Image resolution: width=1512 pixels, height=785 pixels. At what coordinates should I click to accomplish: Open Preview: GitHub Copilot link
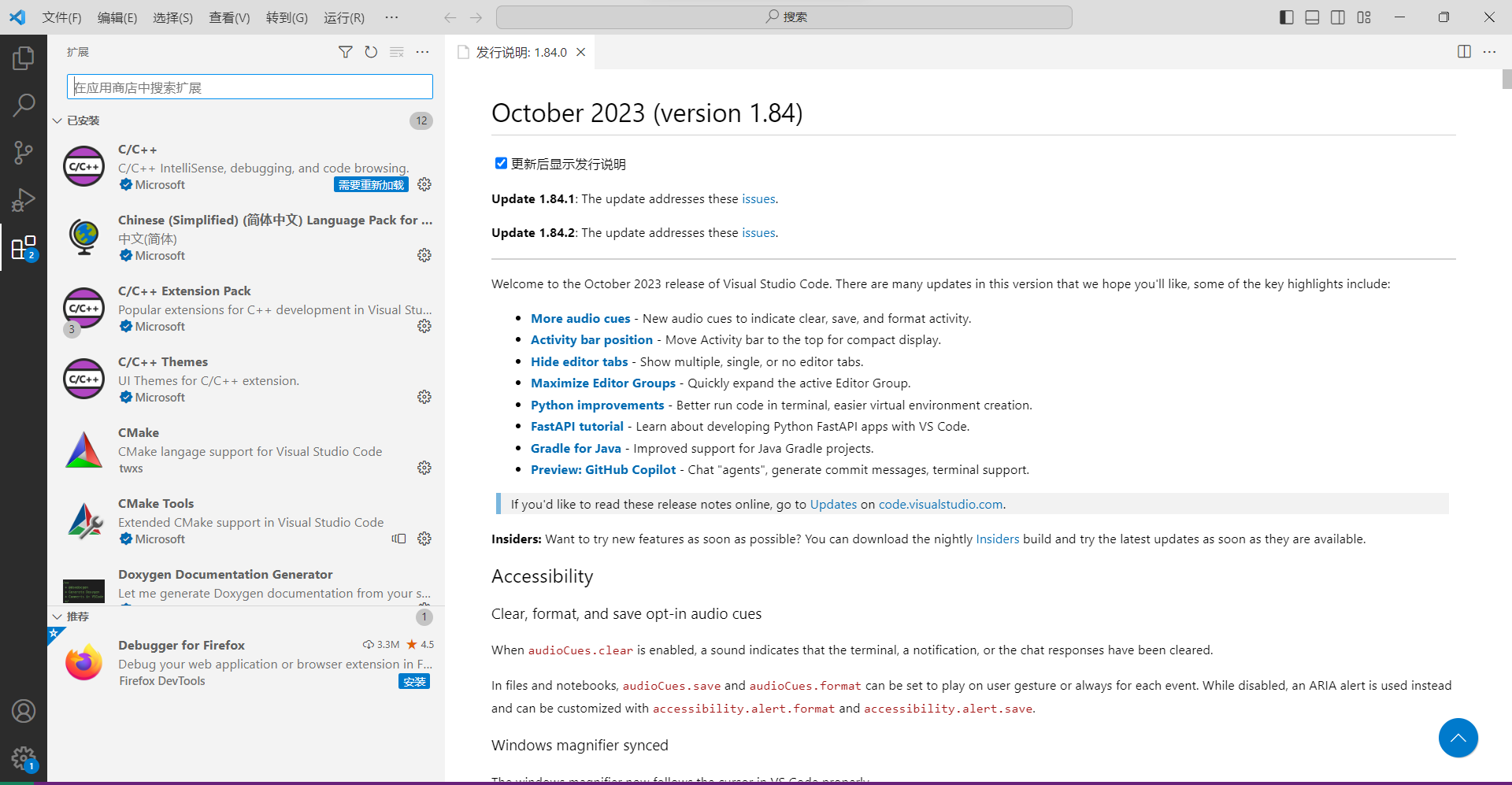pyautogui.click(x=603, y=470)
